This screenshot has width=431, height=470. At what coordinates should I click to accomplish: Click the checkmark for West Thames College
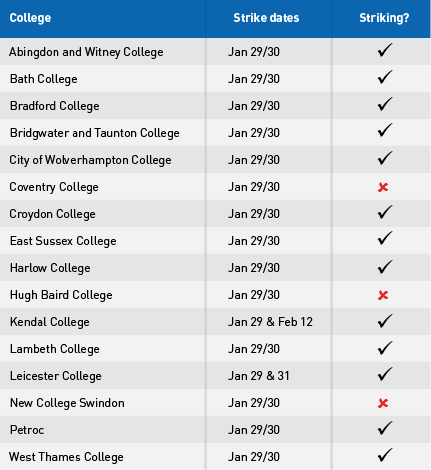[385, 455]
